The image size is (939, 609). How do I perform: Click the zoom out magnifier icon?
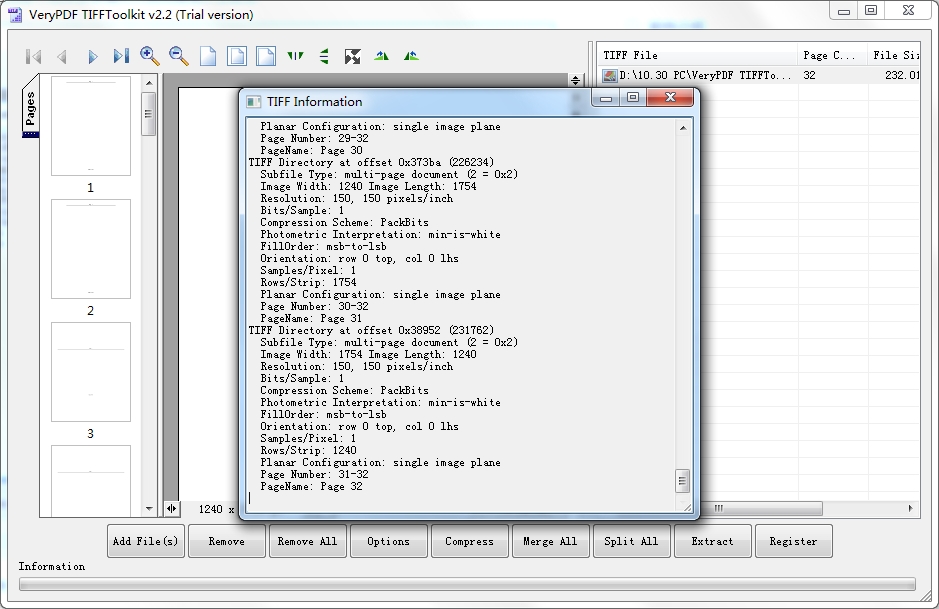(x=178, y=56)
